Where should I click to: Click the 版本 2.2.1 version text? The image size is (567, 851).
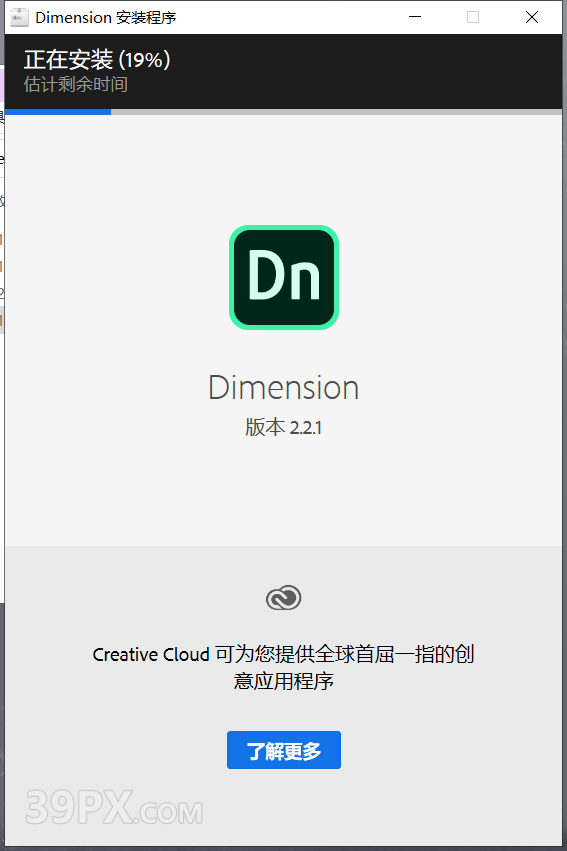pos(283,427)
